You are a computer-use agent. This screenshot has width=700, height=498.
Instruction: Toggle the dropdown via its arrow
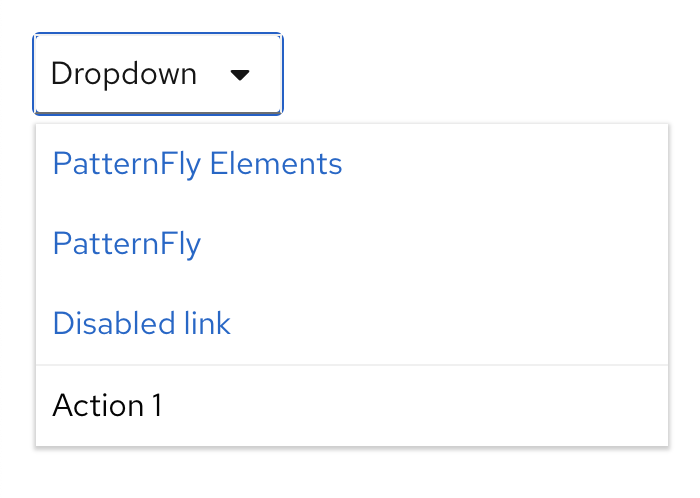pyautogui.click(x=240, y=75)
